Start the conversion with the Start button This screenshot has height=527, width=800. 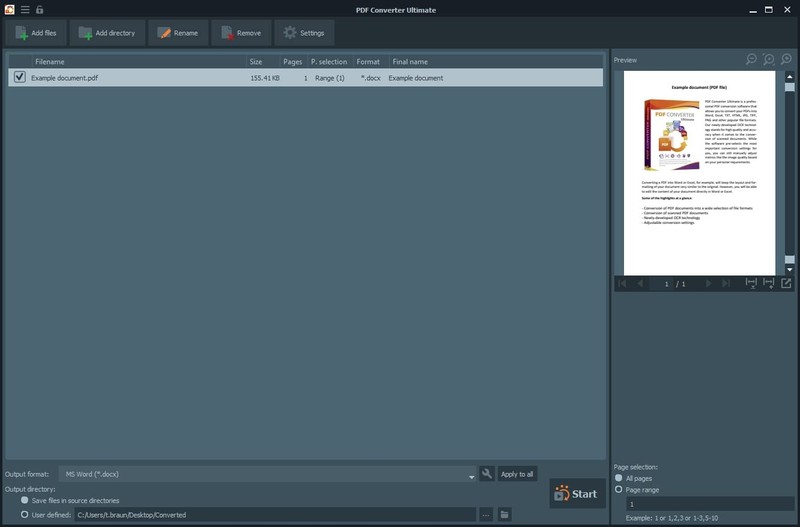click(577, 493)
